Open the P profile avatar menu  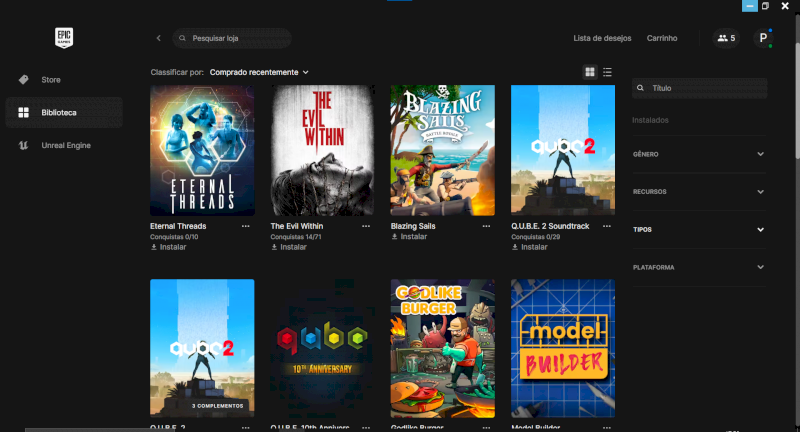pyautogui.click(x=763, y=38)
